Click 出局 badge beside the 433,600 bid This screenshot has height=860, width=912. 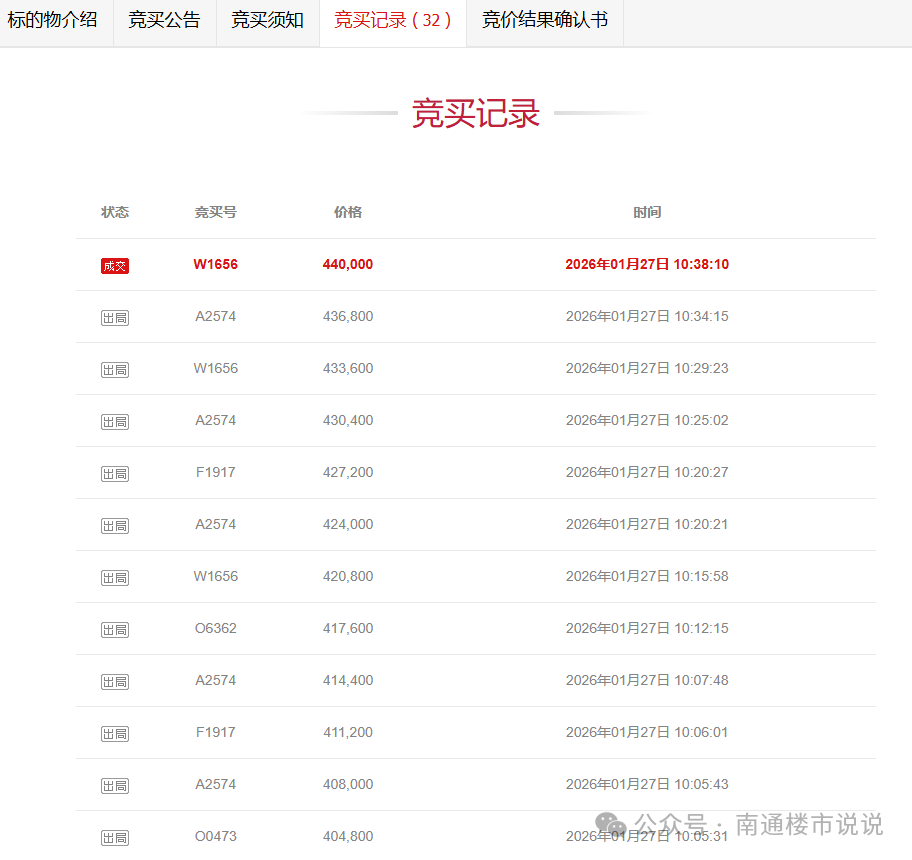115,370
